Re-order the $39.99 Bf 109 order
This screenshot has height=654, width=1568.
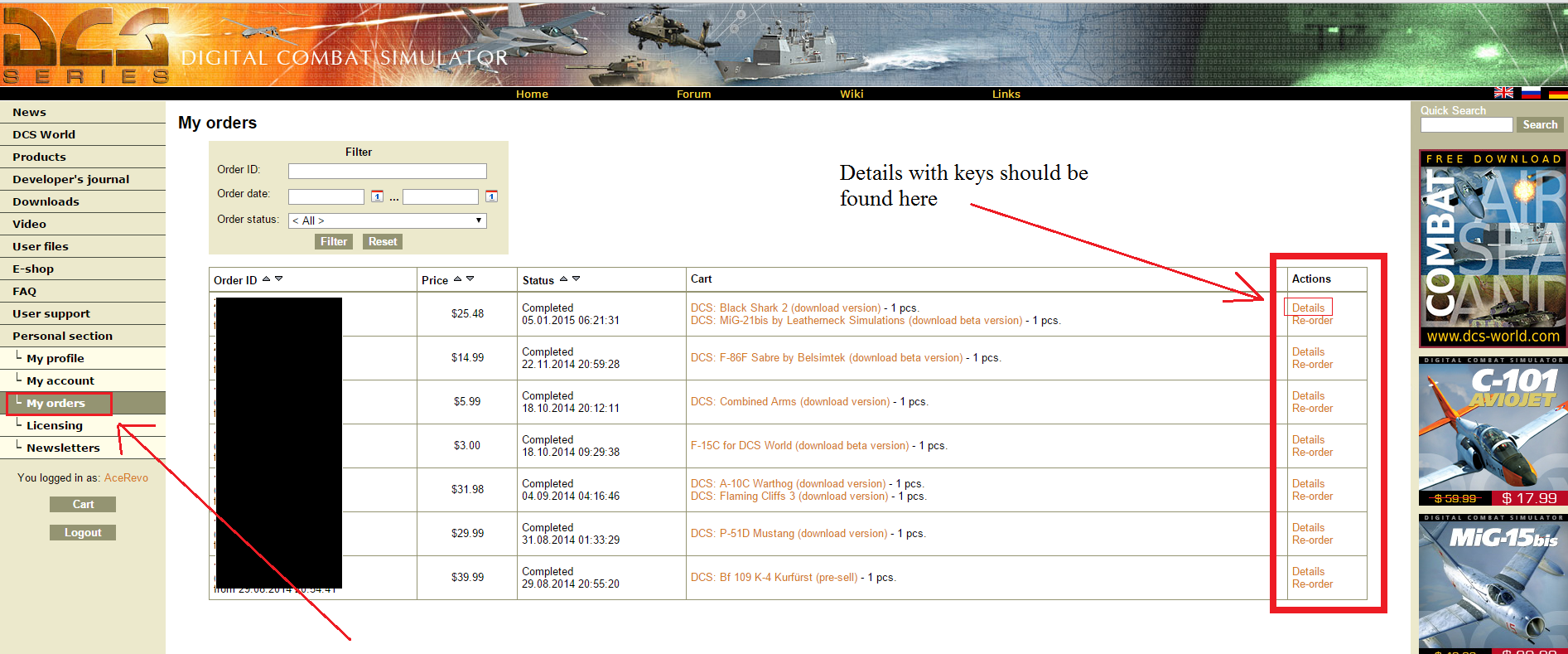pyautogui.click(x=1312, y=584)
